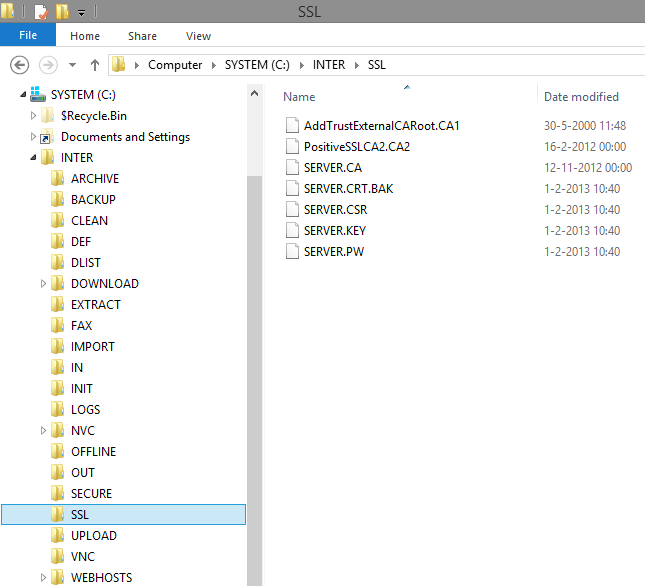Click the SECURE folder icon
The width and height of the screenshot is (645, 586).
57,493
